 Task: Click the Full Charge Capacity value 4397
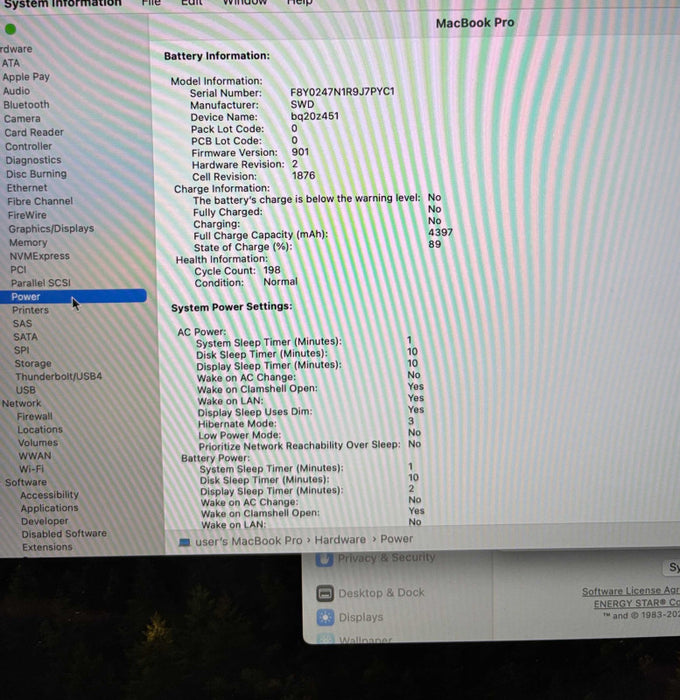point(440,232)
